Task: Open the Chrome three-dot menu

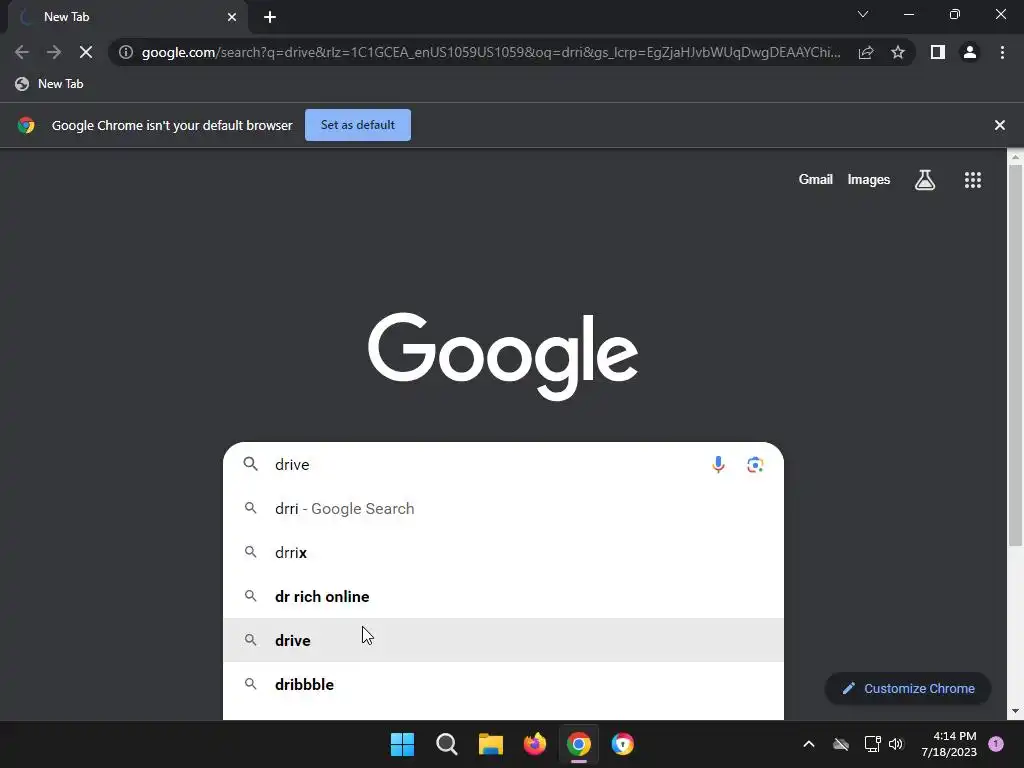Action: coord(1002,52)
